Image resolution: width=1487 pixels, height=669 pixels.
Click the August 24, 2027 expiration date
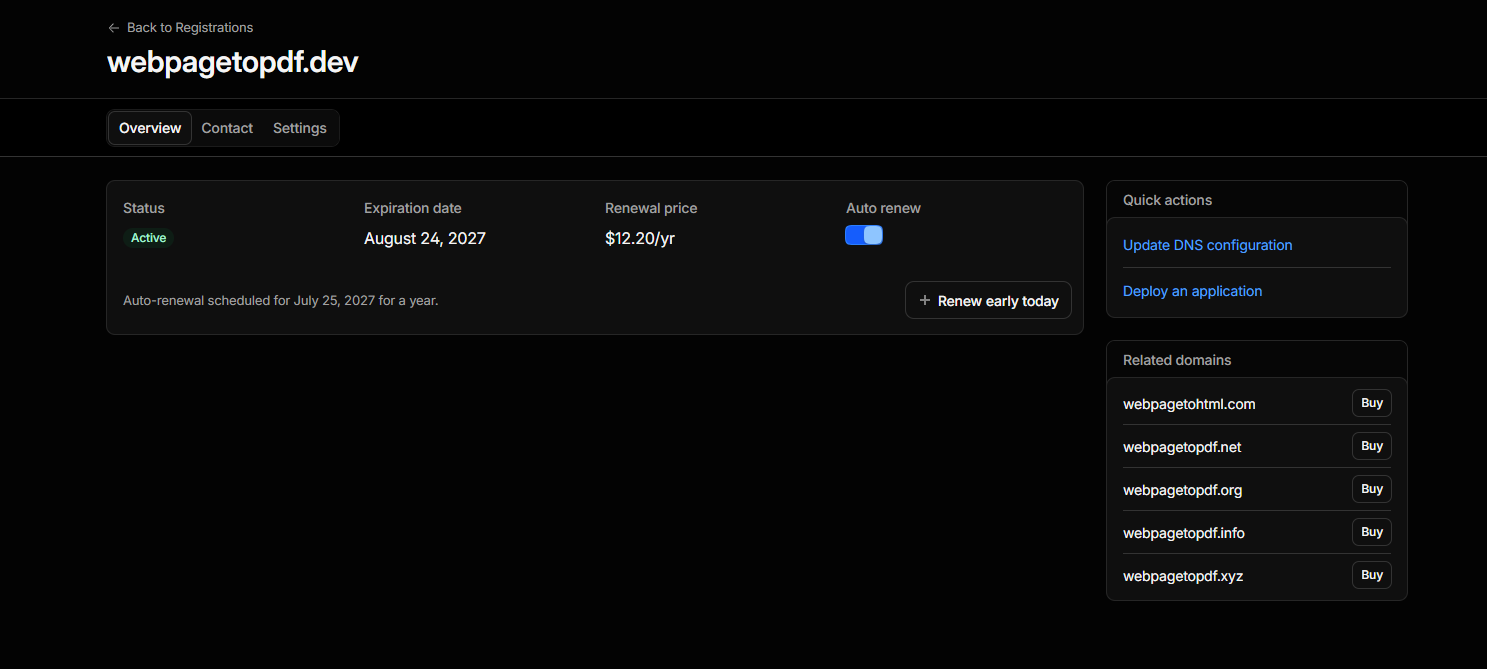[425, 238]
